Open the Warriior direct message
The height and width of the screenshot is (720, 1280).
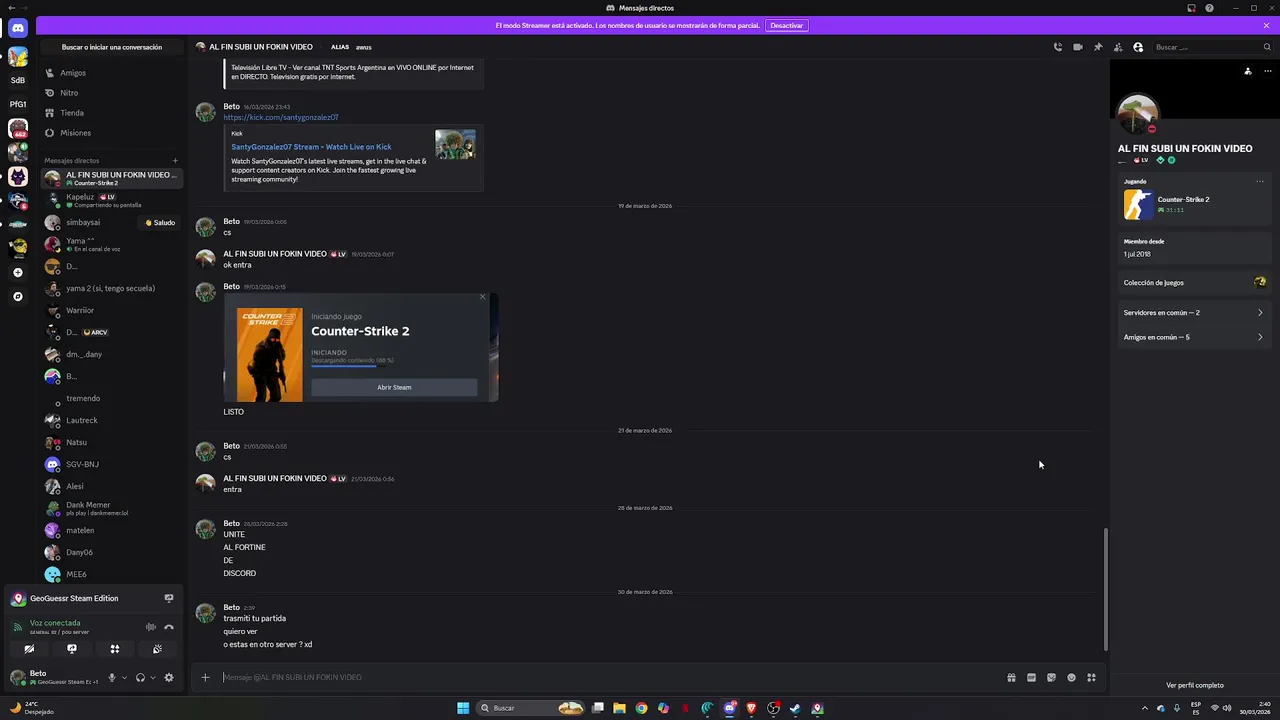(111, 310)
